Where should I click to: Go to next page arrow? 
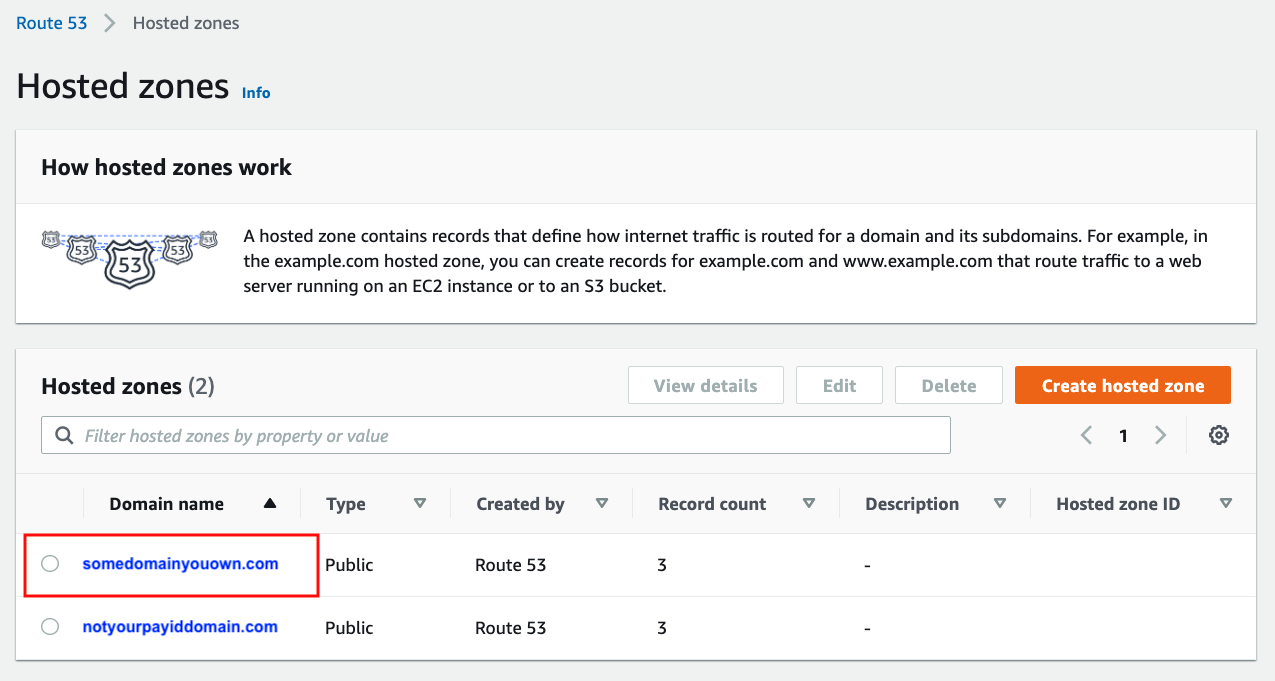1160,435
